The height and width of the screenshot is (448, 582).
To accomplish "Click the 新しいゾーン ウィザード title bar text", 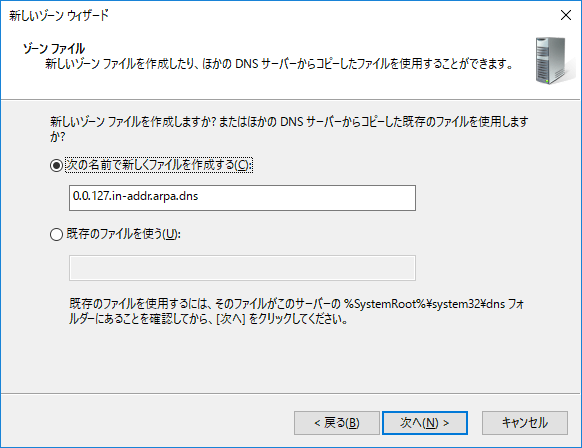I will coord(59,15).
